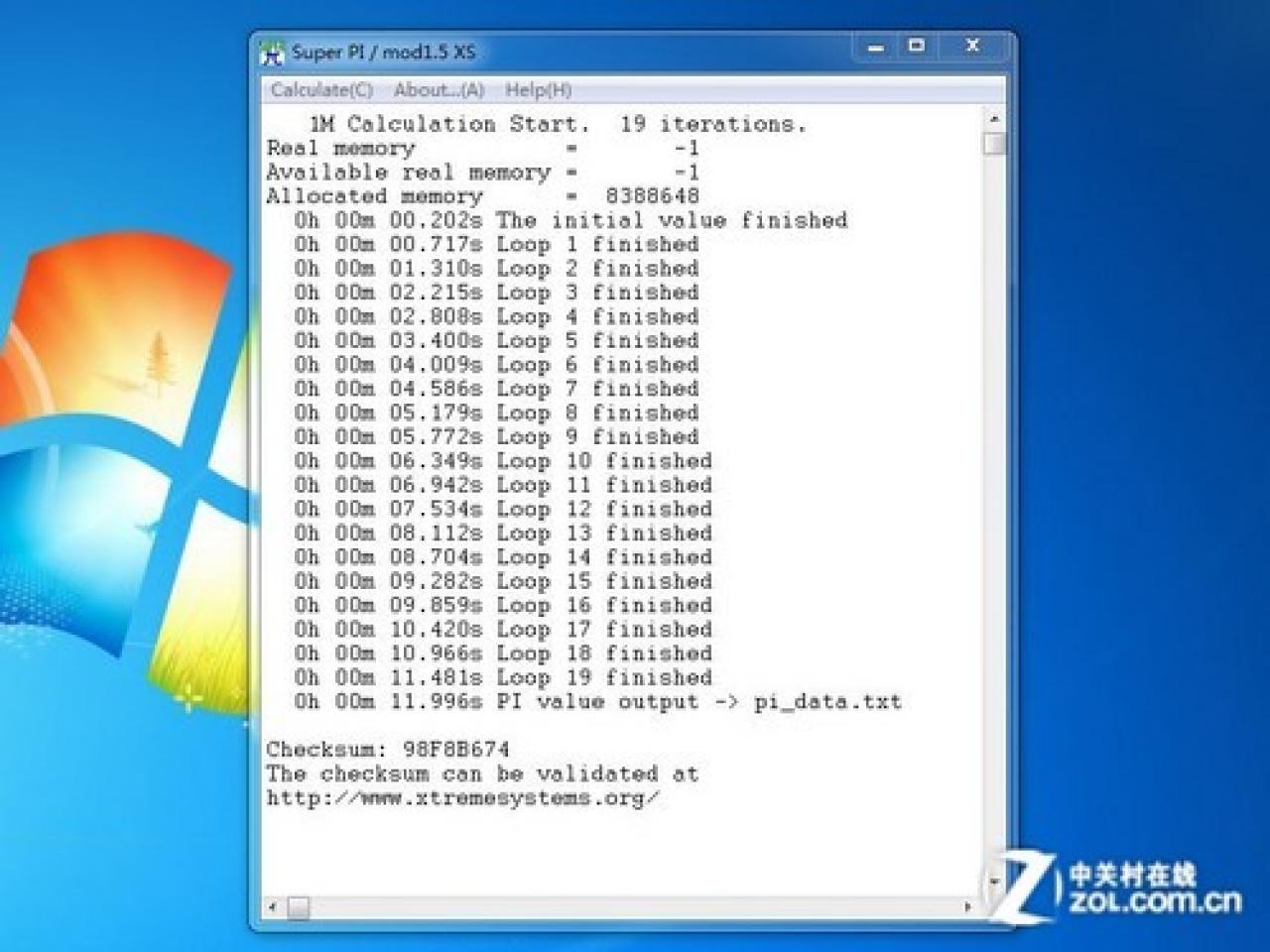The width and height of the screenshot is (1270, 952).
Task: Click the 'Loop 1 finished' line
Action: click(496, 245)
